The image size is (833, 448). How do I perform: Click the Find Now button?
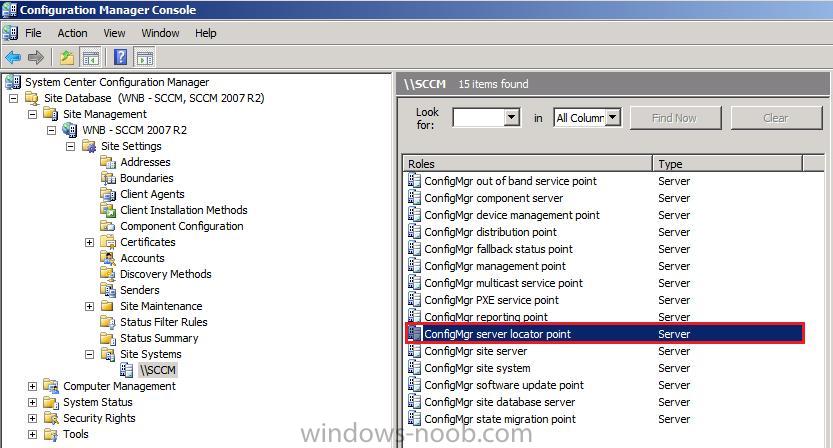675,118
